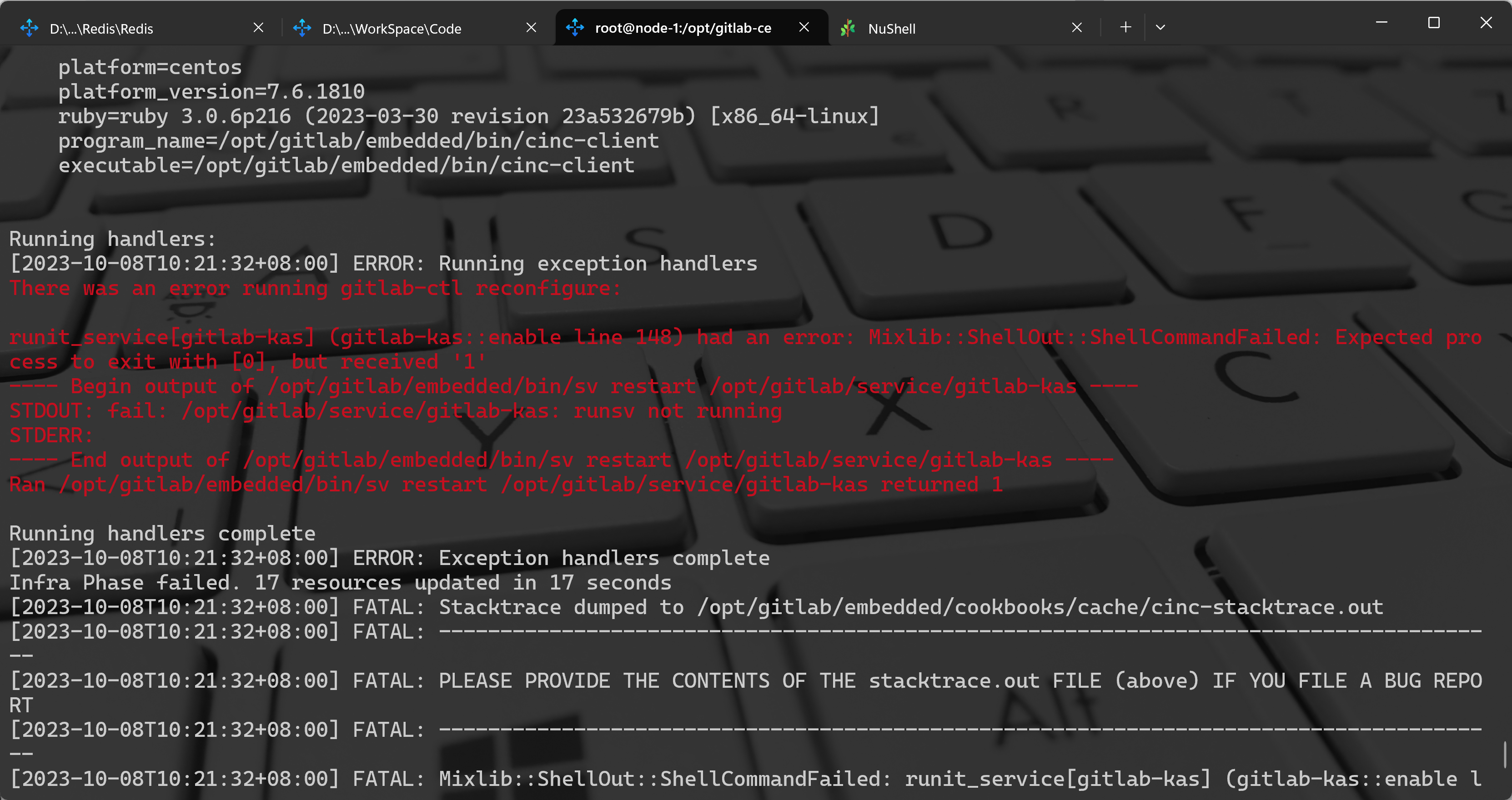
Task: Open a new tab with plus button
Action: 1125,27
